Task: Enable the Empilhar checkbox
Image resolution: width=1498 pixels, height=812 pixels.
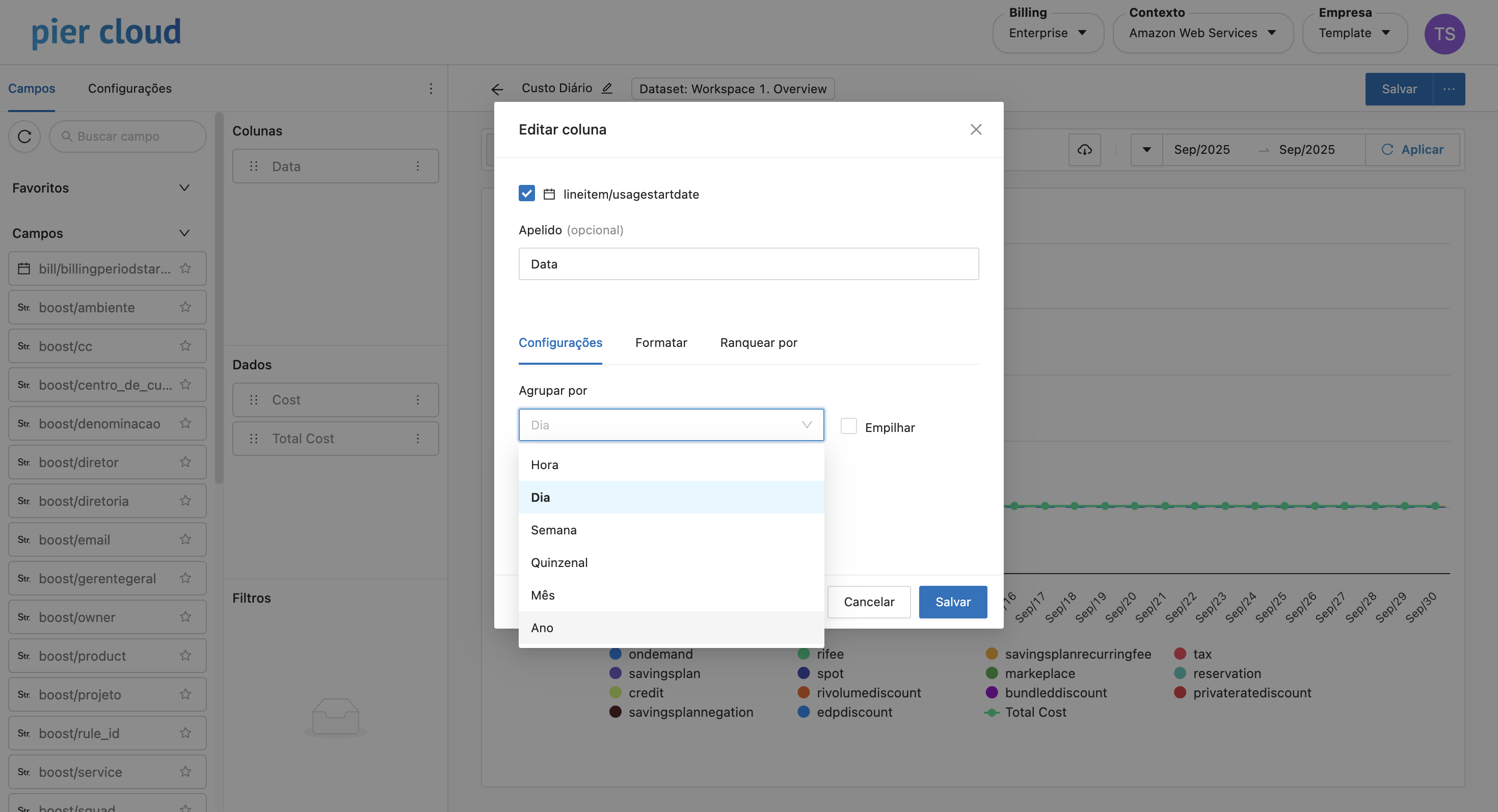Action: click(848, 427)
